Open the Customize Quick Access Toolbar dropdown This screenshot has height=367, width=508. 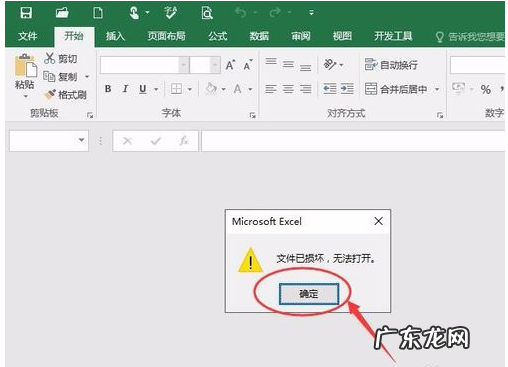[x=311, y=13]
